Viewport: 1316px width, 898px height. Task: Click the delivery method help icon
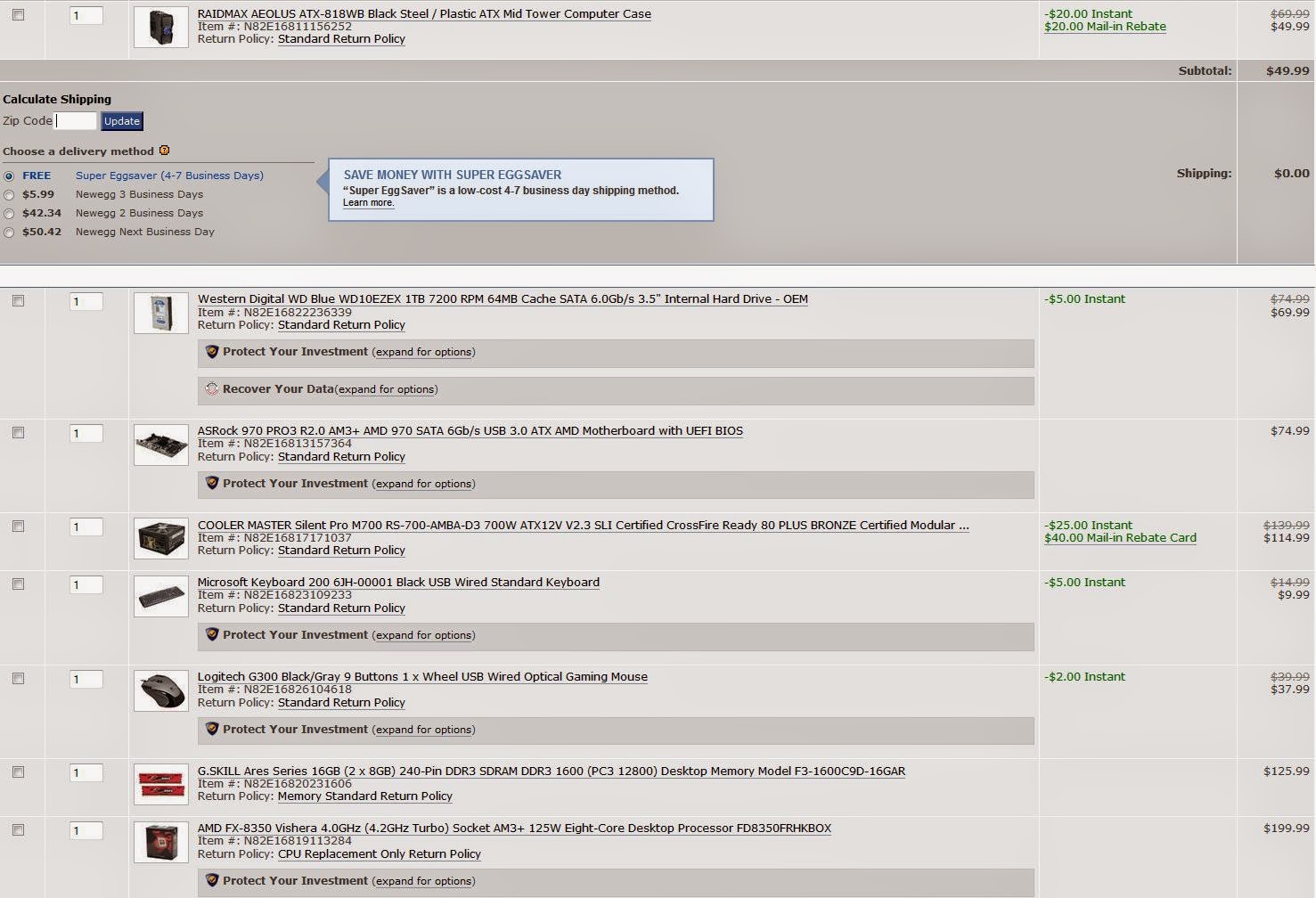[164, 151]
